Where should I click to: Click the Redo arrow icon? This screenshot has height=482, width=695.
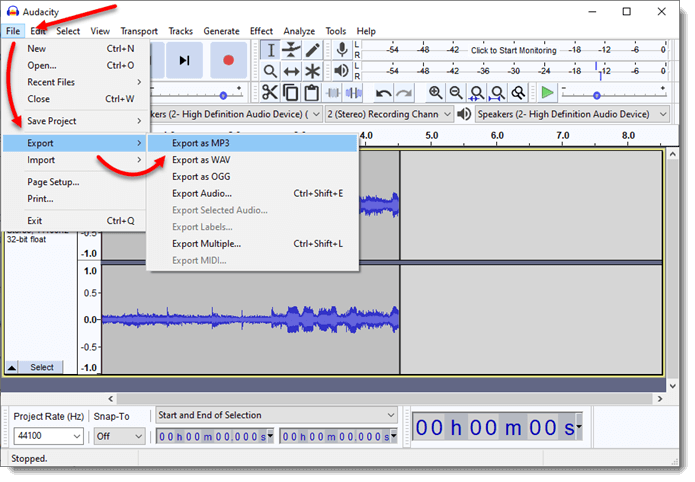(x=404, y=93)
